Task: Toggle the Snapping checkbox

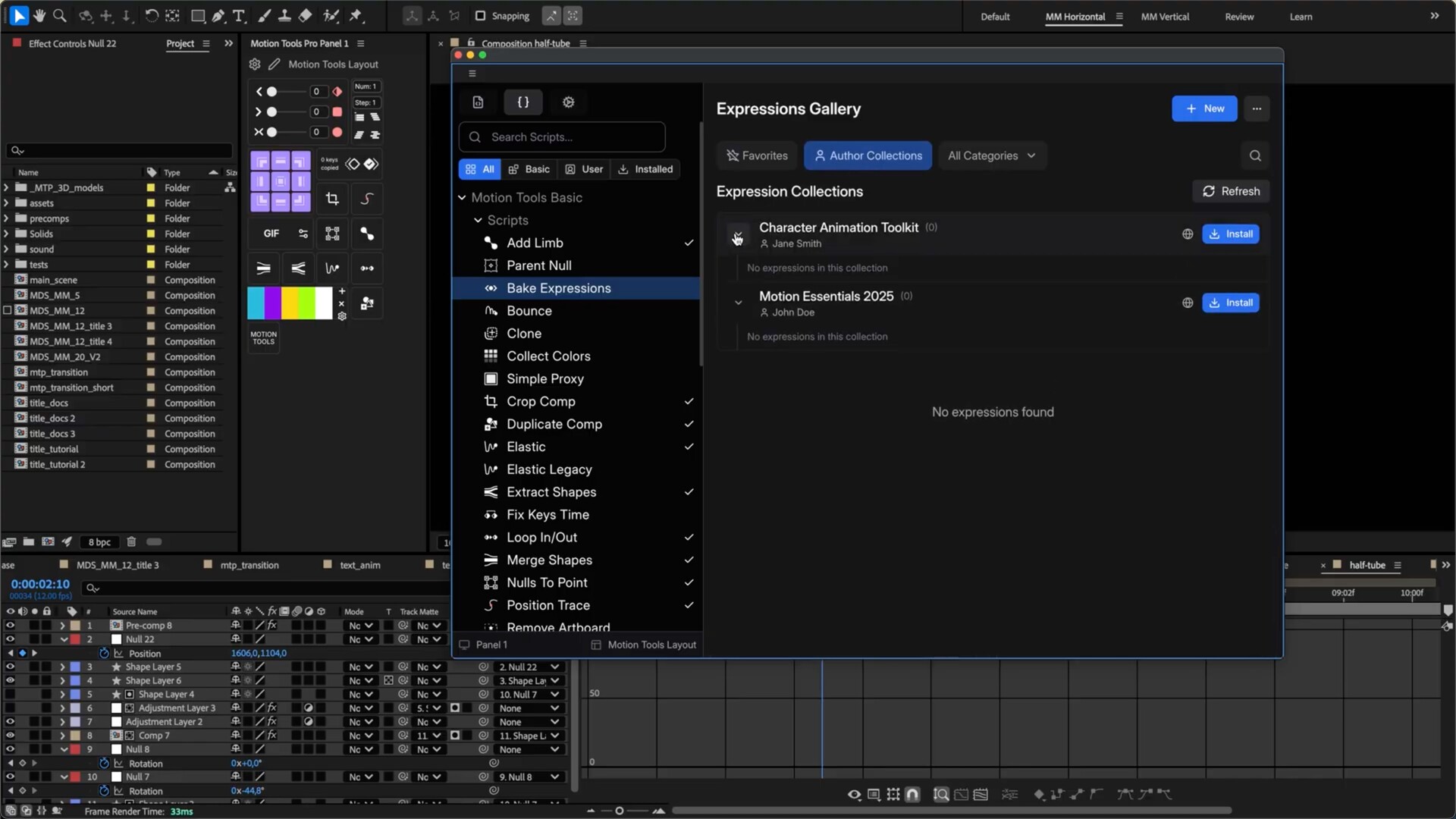Action: click(480, 15)
